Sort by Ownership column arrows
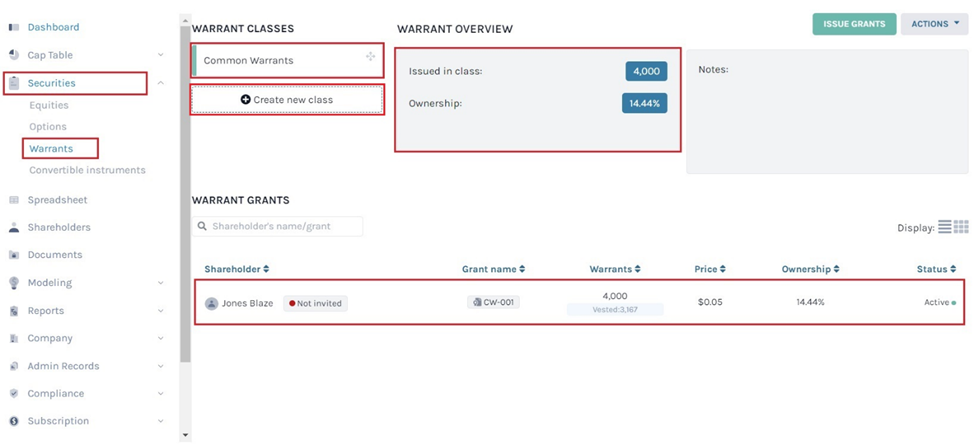This screenshot has width=974, height=445. [836, 269]
